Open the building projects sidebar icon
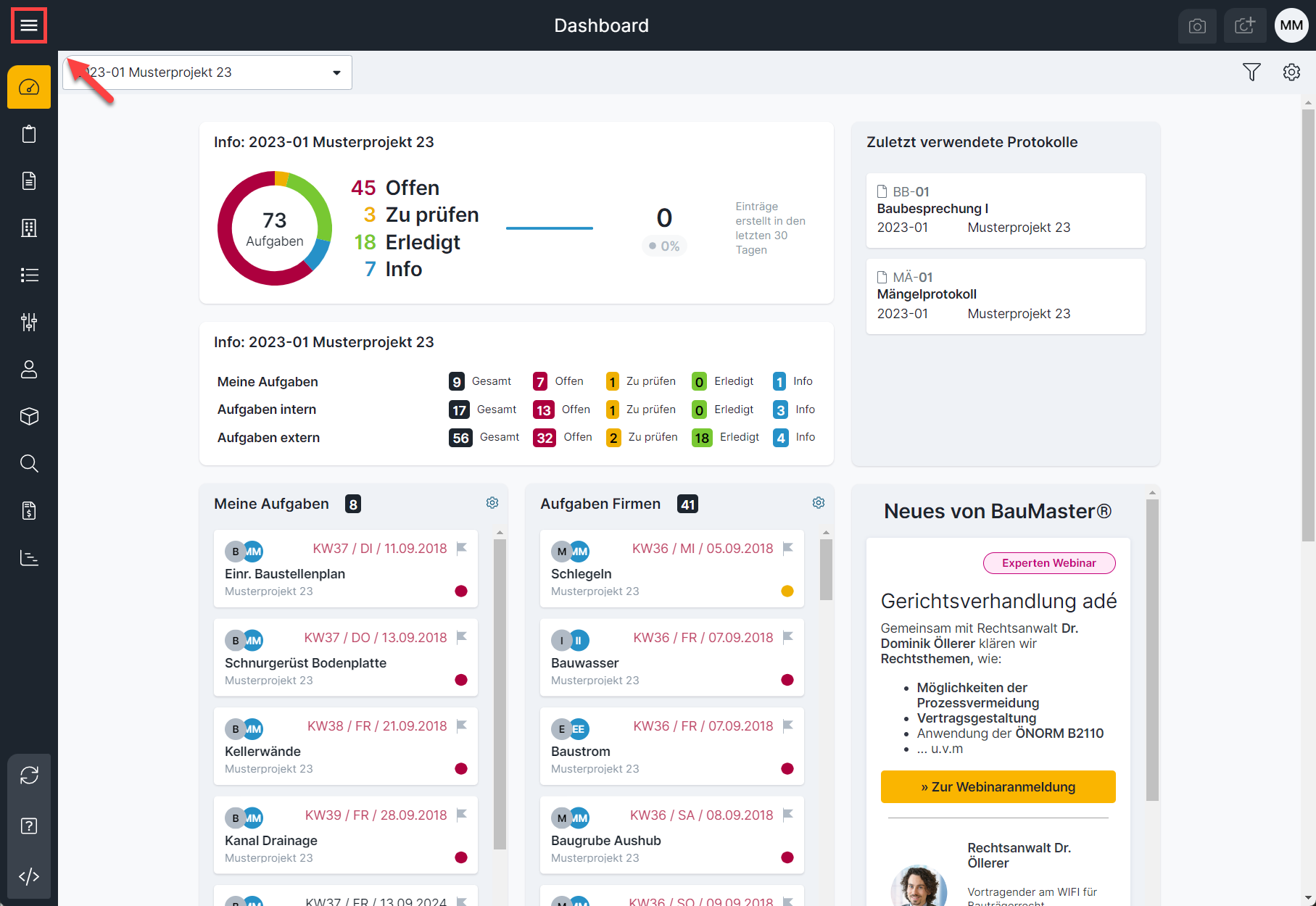This screenshot has width=1316, height=906. tap(29, 228)
